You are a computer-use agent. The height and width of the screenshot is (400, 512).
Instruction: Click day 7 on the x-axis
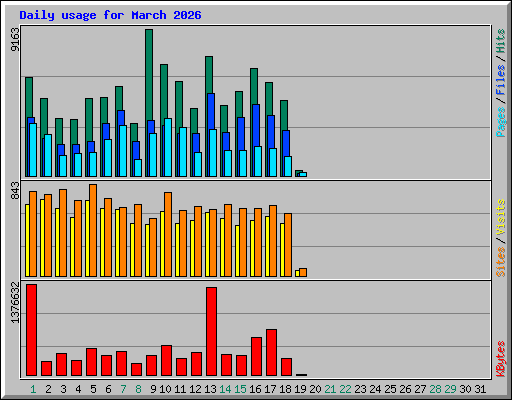point(123,389)
